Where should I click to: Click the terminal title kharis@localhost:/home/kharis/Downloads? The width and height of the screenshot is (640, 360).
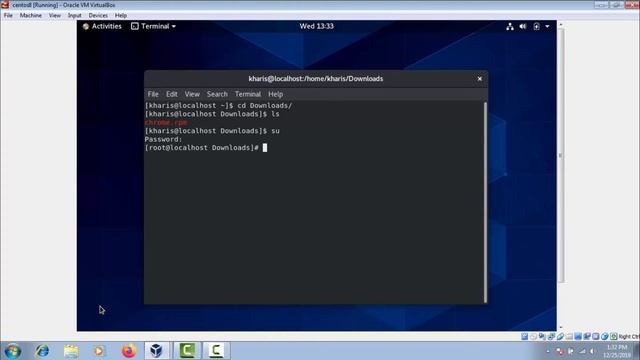click(x=316, y=79)
